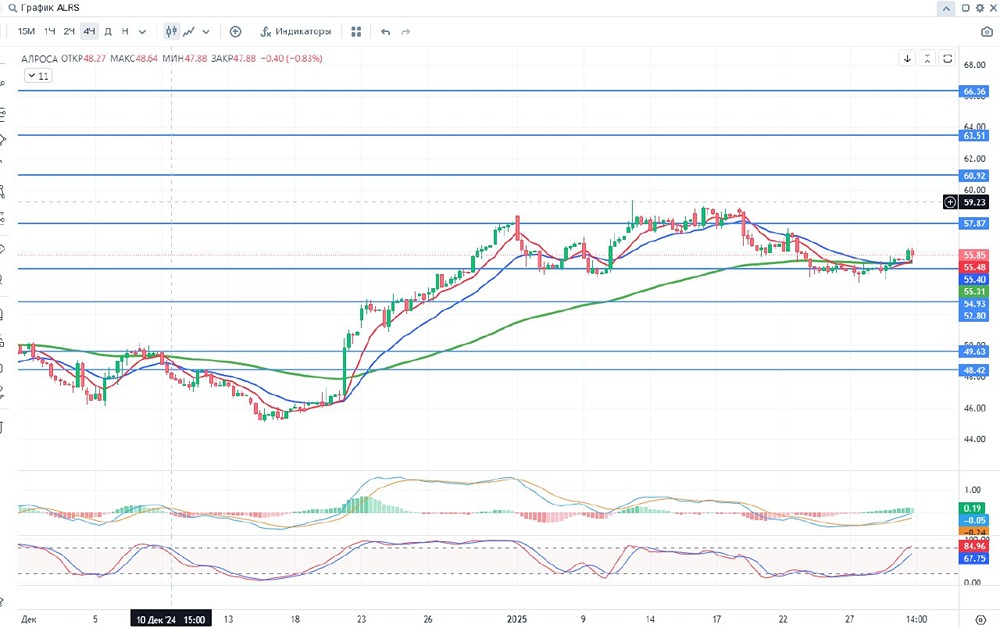Click the 49.63 level price label
The height and width of the screenshot is (628, 1000).
(x=974, y=351)
